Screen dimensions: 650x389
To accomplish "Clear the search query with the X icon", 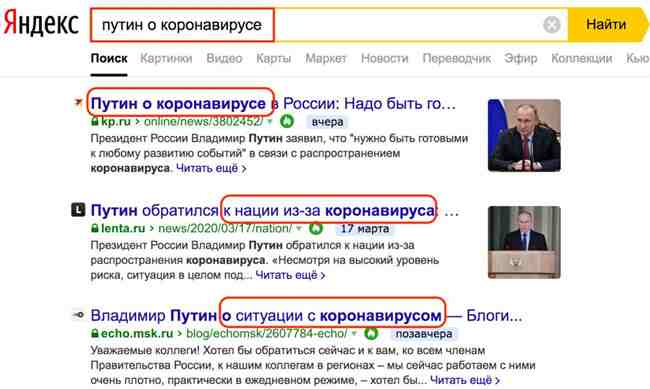I will tap(552, 25).
